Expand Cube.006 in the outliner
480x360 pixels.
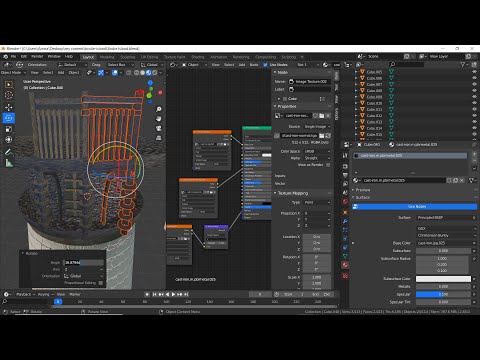coord(356,78)
